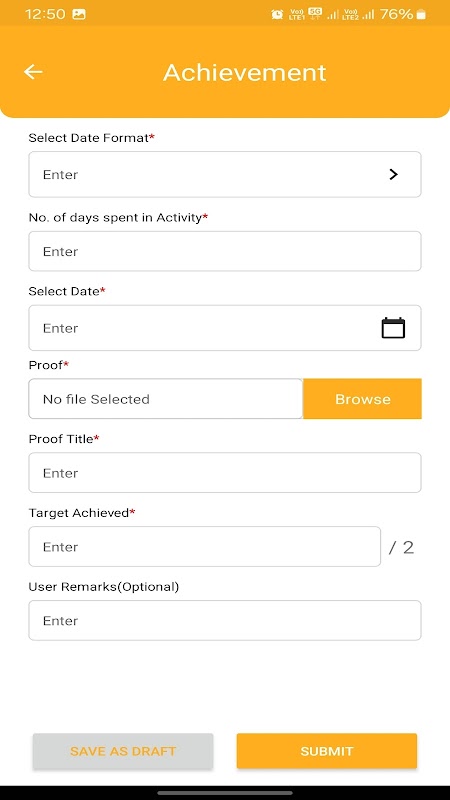Tap the picture icon beside the clock
Image resolution: width=450 pixels, height=800 pixels.
coord(79,14)
